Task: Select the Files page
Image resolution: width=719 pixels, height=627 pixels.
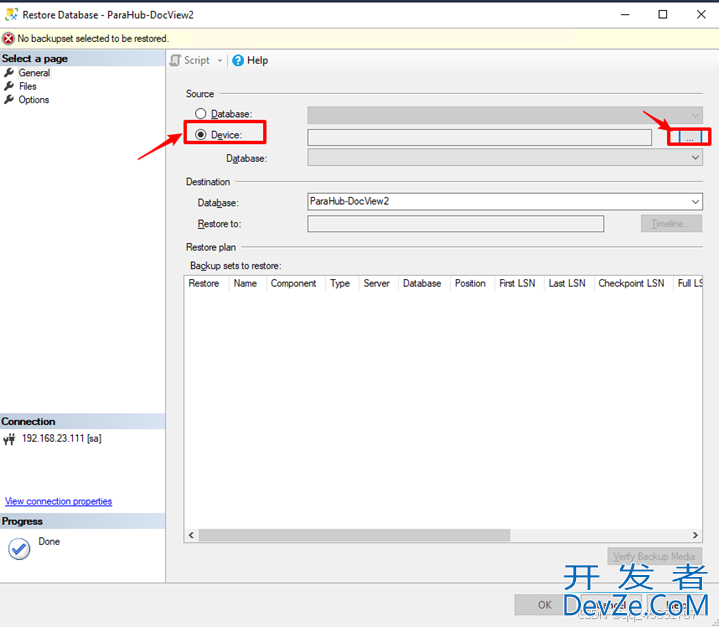Action: (28, 86)
